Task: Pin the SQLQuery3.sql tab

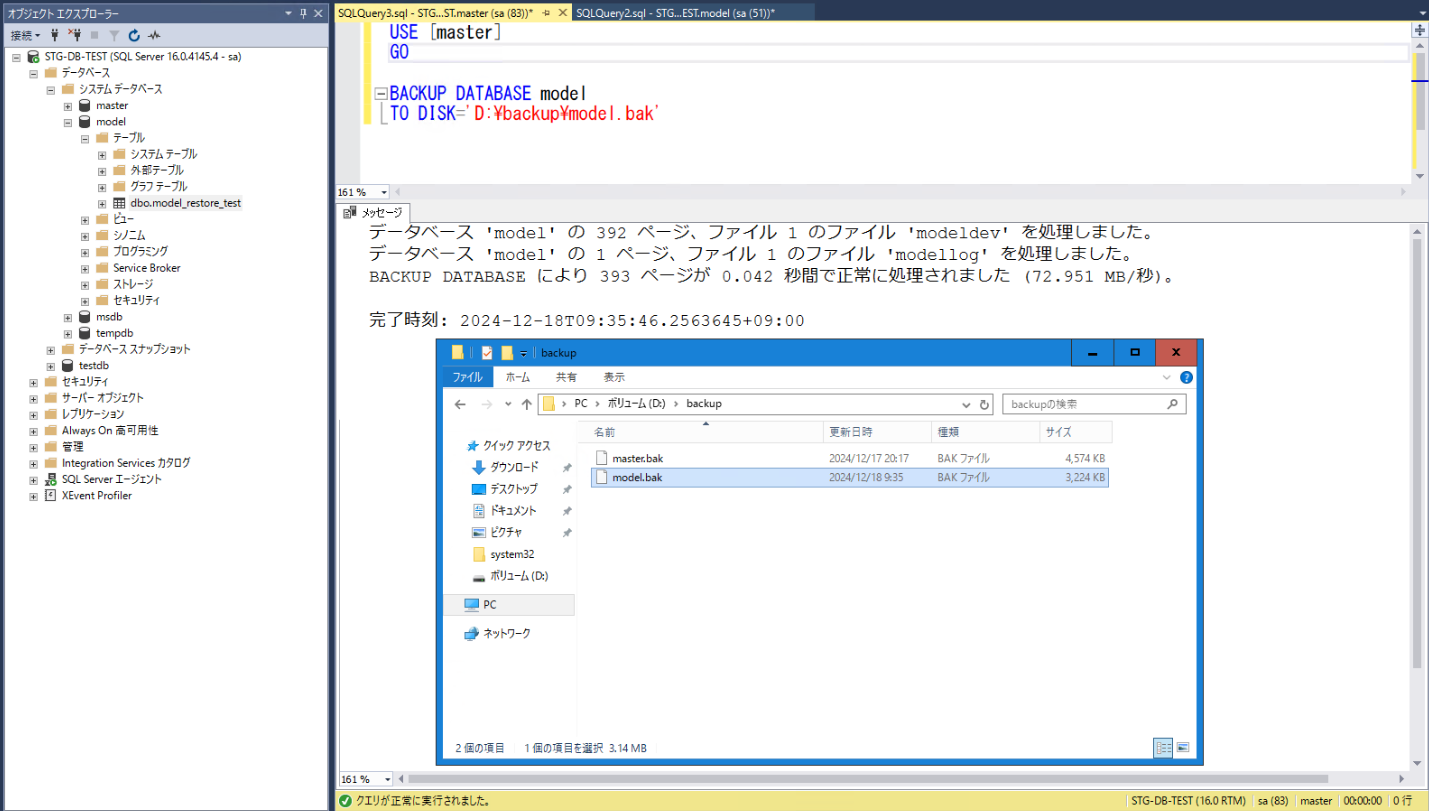Action: point(546,12)
